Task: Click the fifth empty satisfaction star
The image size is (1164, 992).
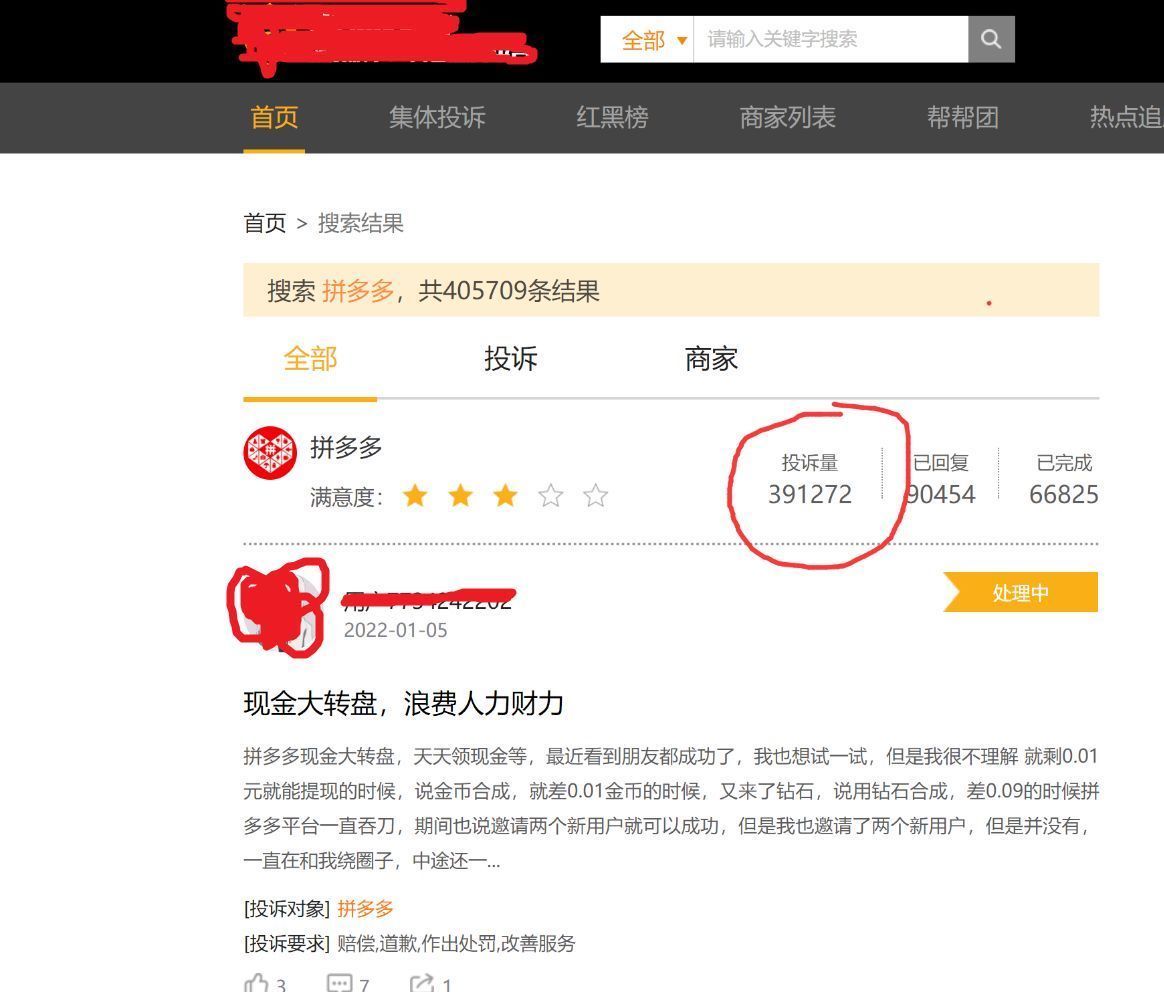Action: point(595,495)
